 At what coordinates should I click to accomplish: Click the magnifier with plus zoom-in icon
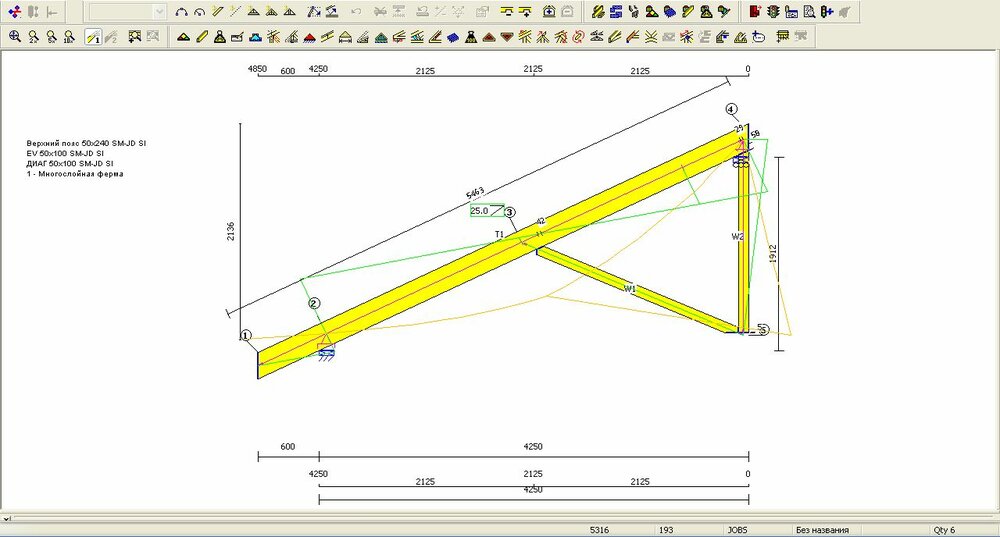[15, 36]
